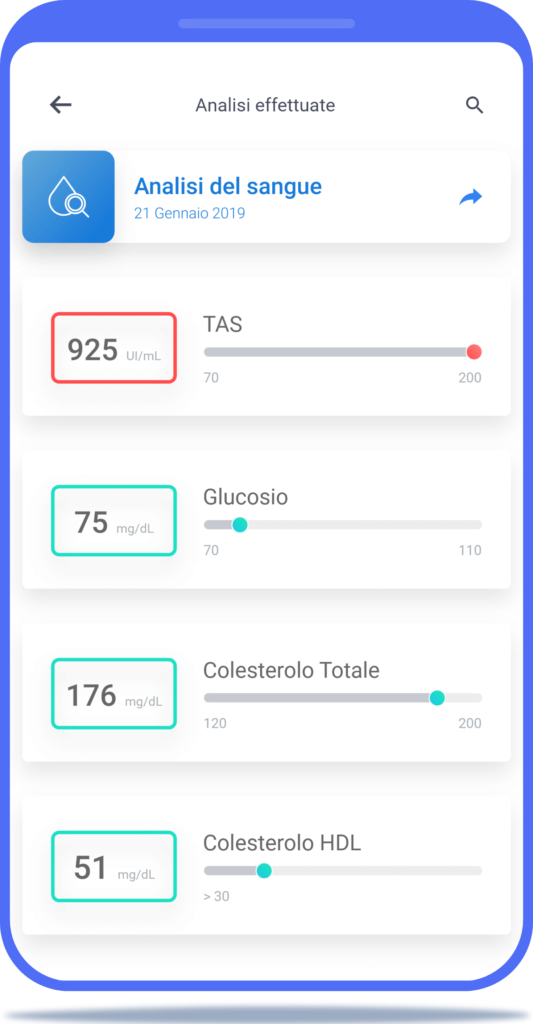Select the Colesterolo HDL slider knob
The height and width of the screenshot is (1024, 533).
click(x=264, y=871)
